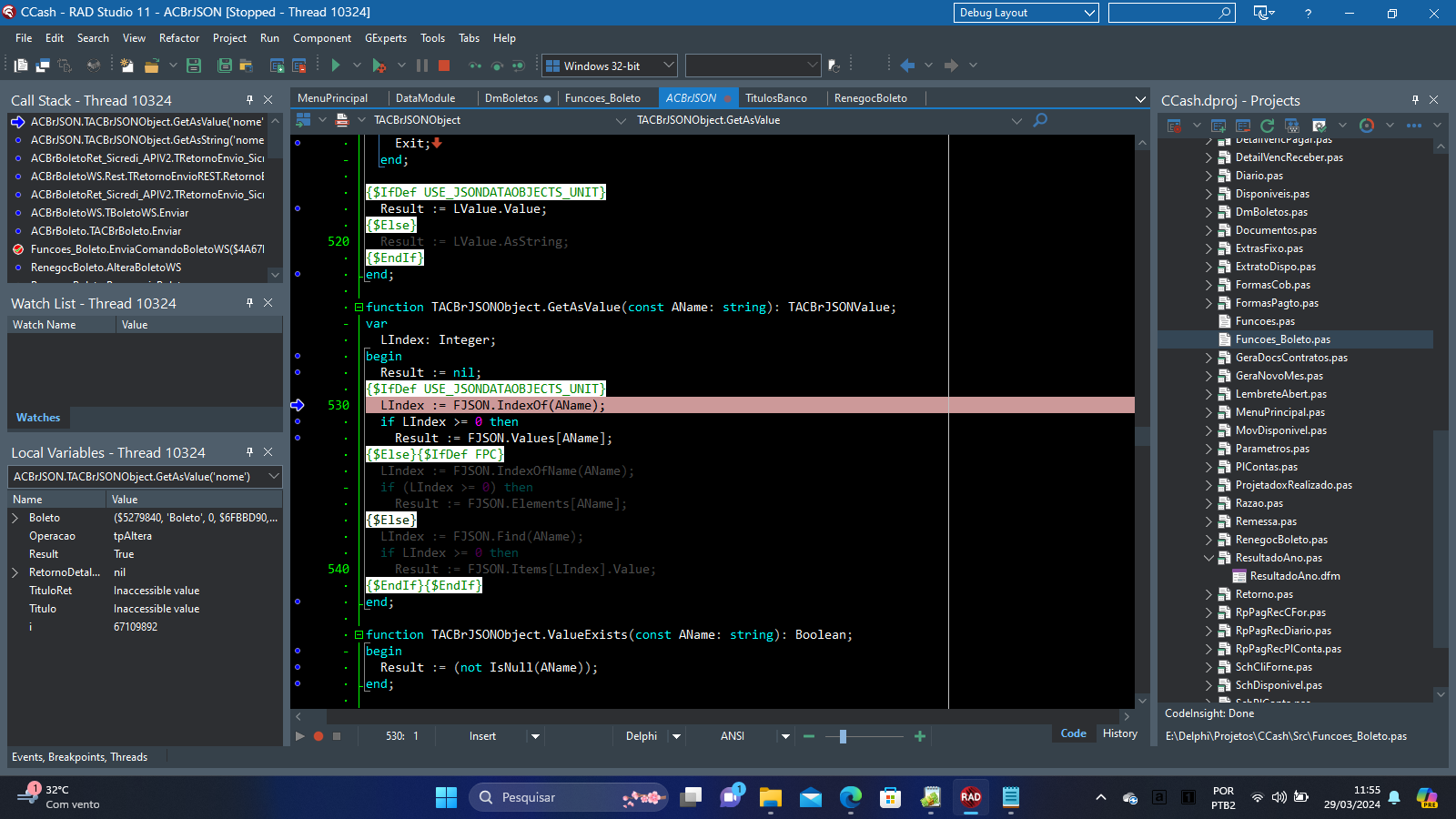Toggle breakpoint on line 530 gutter
Screen dimensions: 1456x819
(298, 405)
